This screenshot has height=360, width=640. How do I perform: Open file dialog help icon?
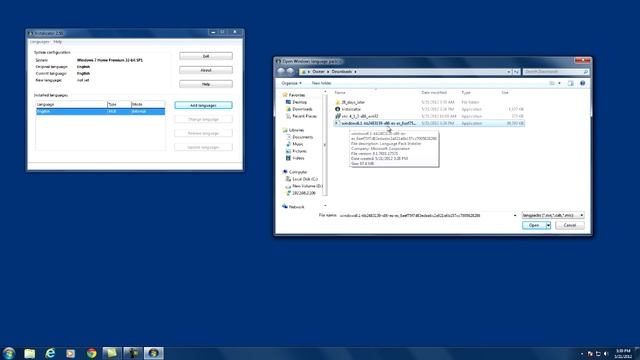pyautogui.click(x=582, y=83)
